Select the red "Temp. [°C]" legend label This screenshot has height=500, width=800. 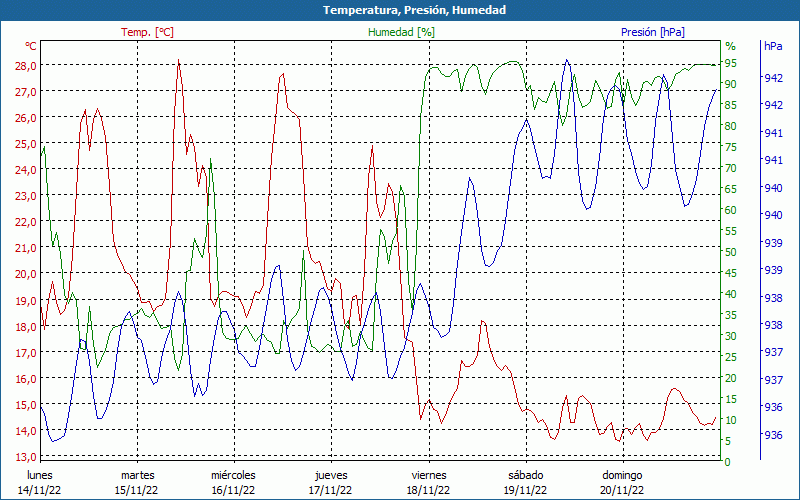pyautogui.click(x=147, y=32)
